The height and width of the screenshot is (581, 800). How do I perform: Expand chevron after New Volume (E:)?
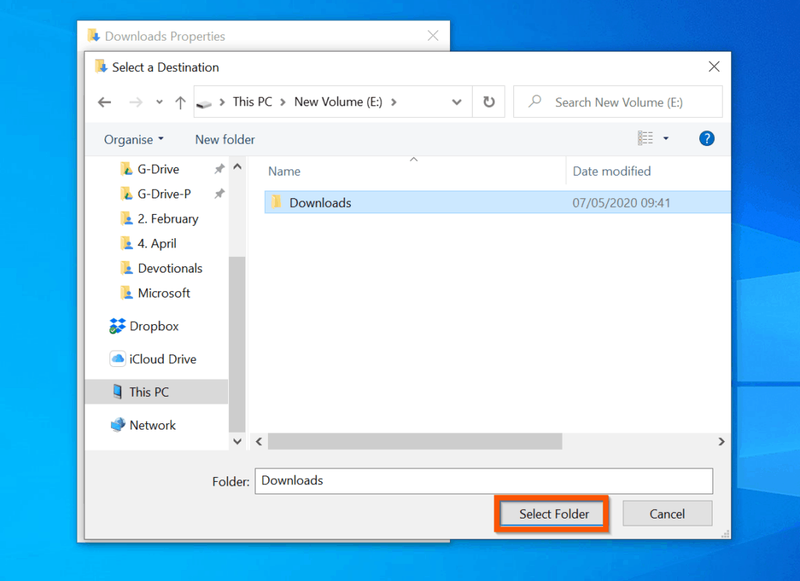point(393,102)
